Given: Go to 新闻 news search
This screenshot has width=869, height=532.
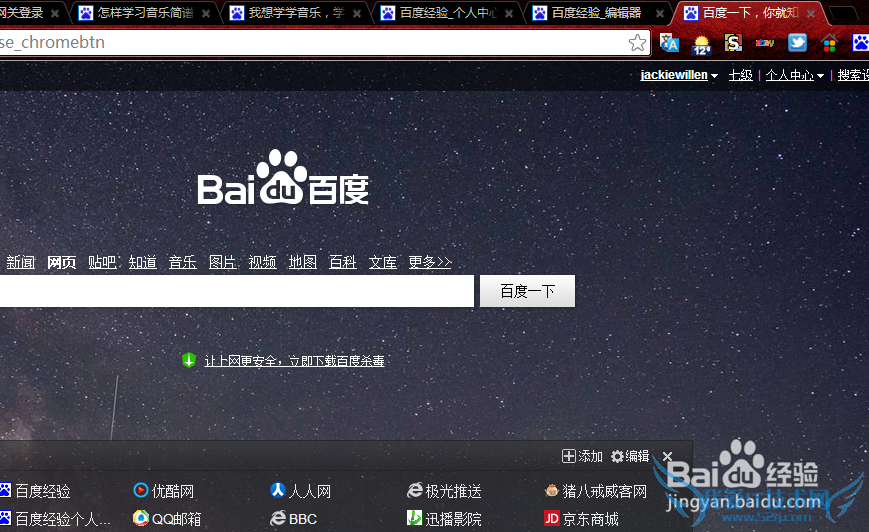Looking at the screenshot, I should [21, 262].
